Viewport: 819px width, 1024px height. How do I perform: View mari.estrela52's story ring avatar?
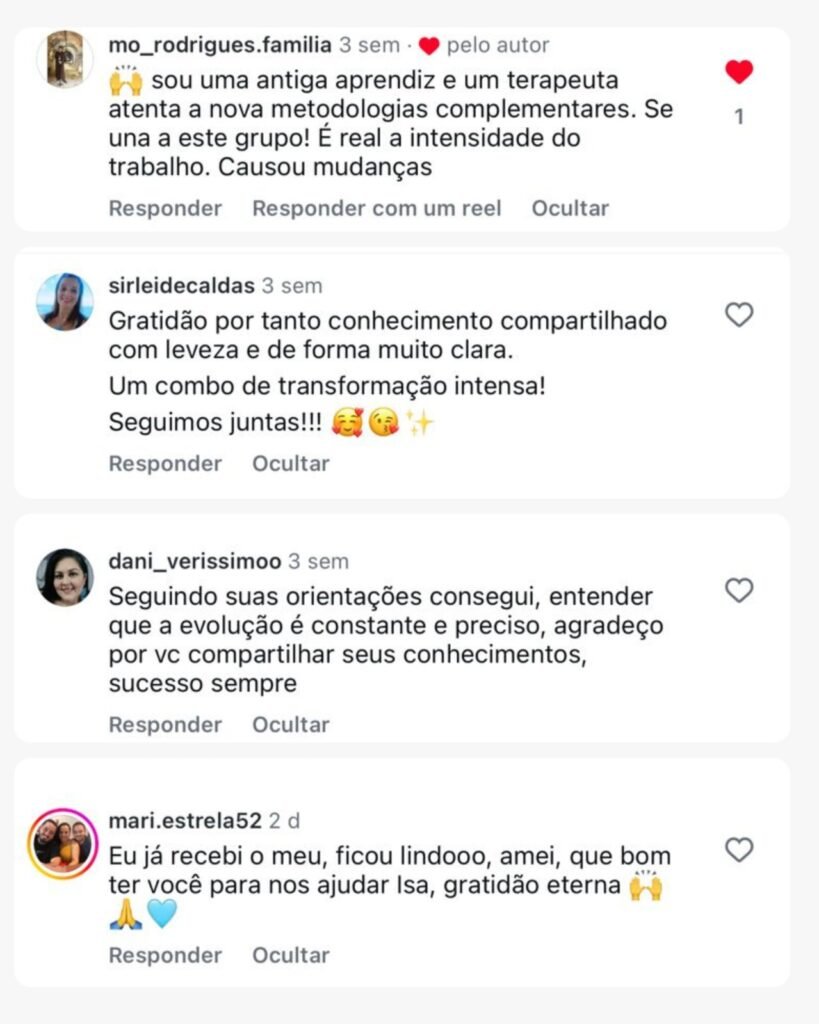pos(63,843)
